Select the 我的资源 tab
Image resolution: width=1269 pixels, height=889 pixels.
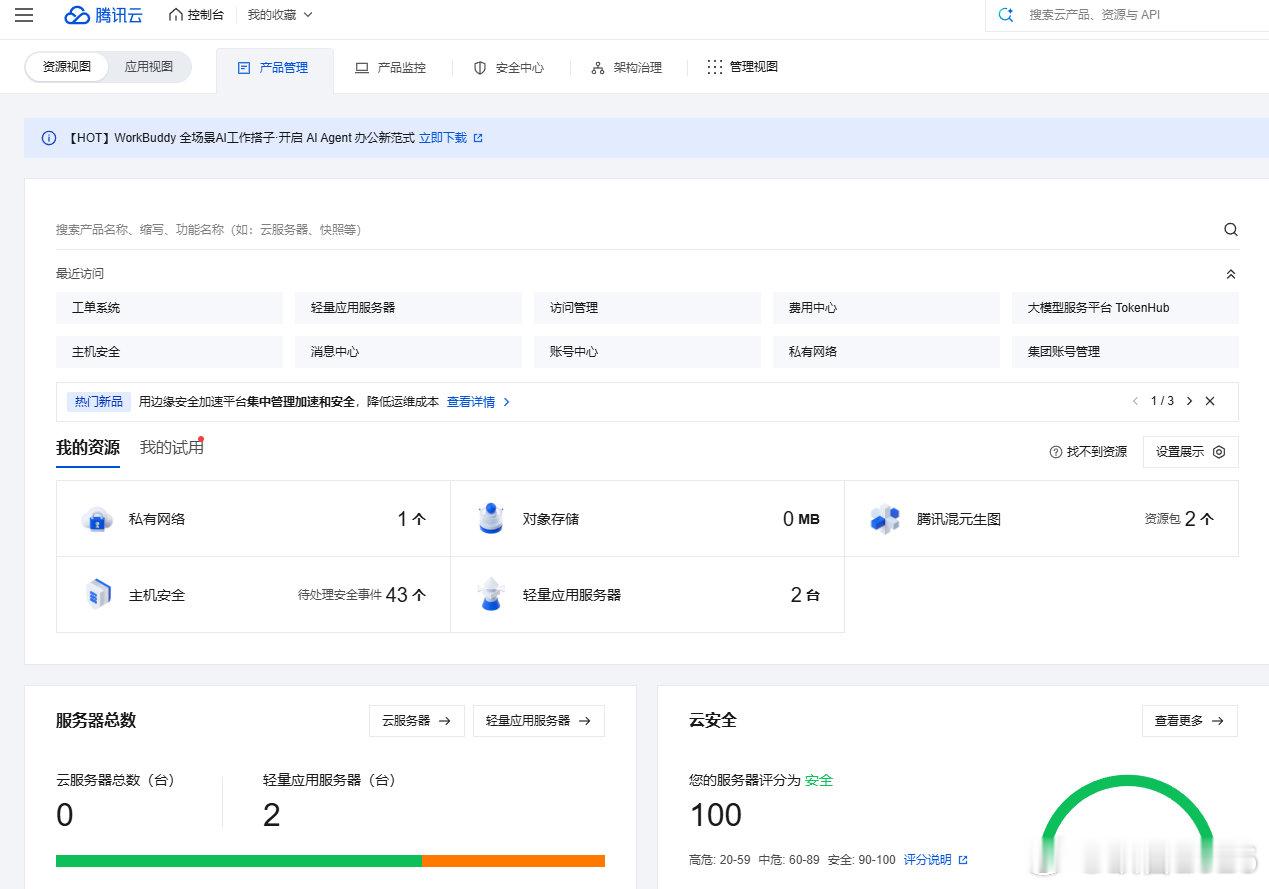88,448
